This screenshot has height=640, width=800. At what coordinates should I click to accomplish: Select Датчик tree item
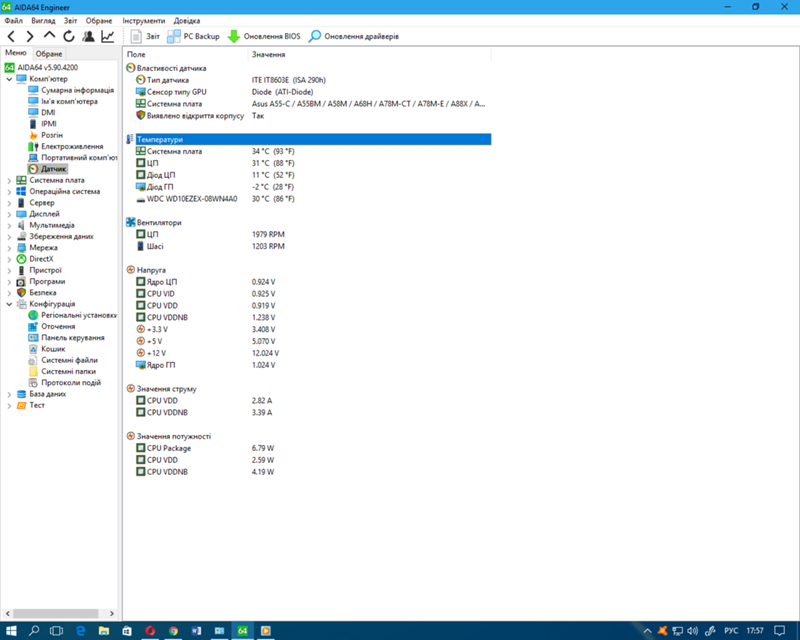pyautogui.click(x=54, y=169)
